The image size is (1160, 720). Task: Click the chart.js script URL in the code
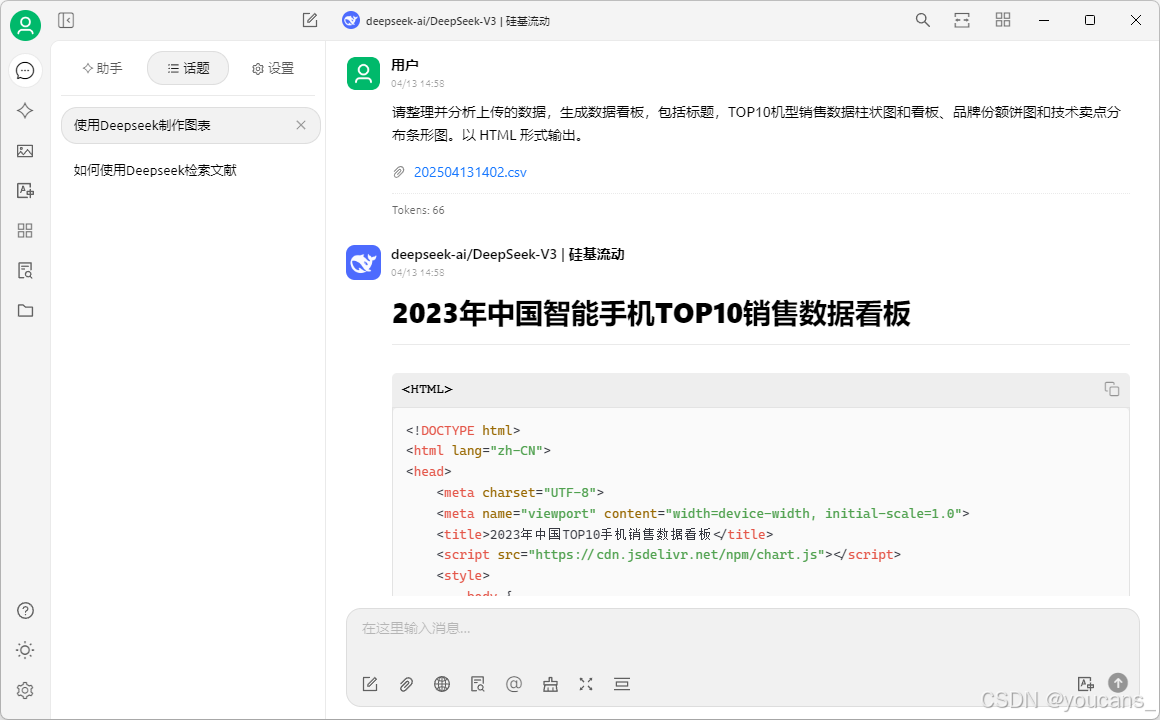pyautogui.click(x=676, y=555)
